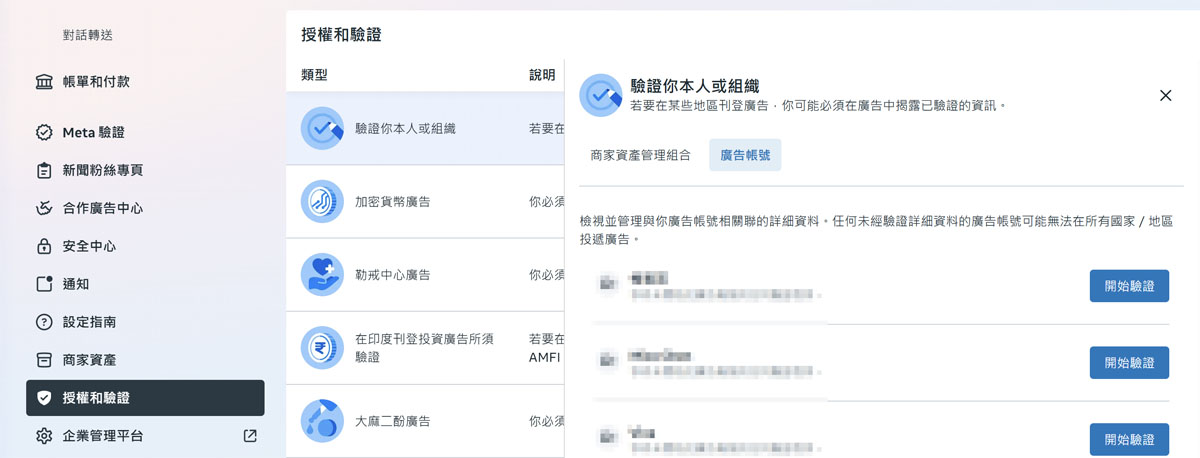Screen dimensions: 1200x458
Task: Click the 安全中心 lock icon
Action: click(x=44, y=246)
